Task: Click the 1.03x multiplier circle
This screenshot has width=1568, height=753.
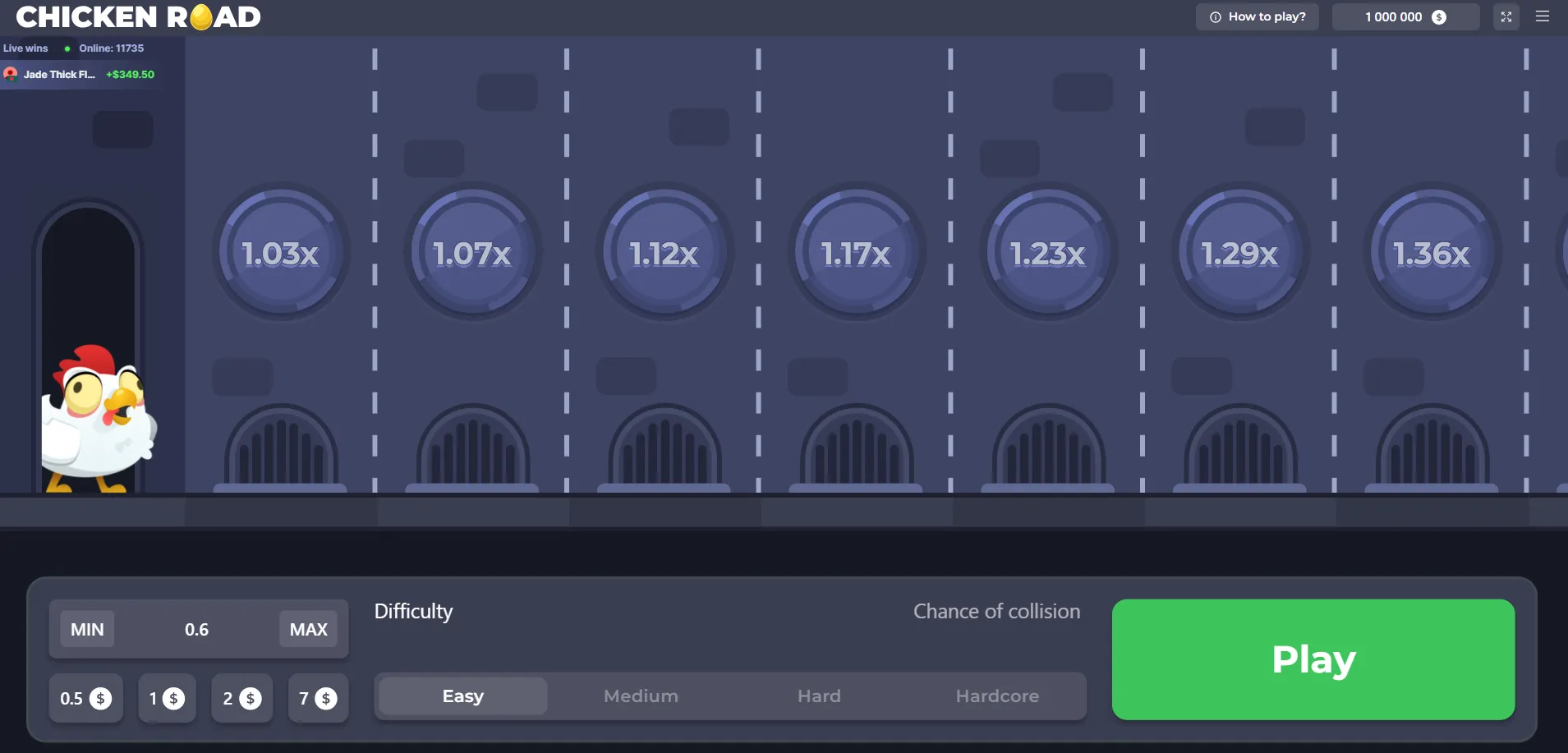Action: tap(280, 252)
